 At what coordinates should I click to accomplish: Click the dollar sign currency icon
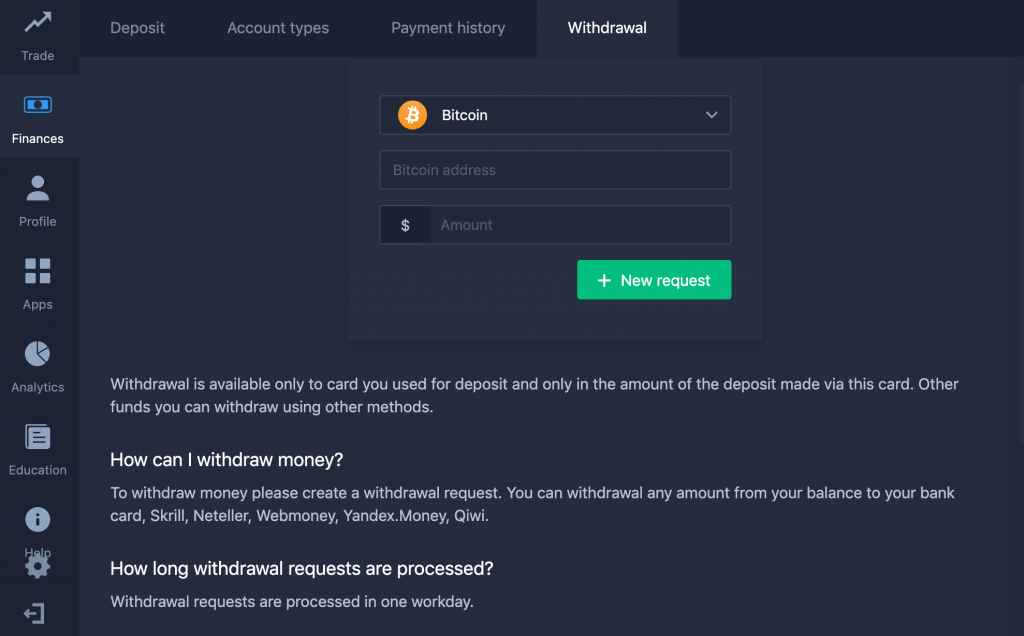pyautogui.click(x=405, y=225)
